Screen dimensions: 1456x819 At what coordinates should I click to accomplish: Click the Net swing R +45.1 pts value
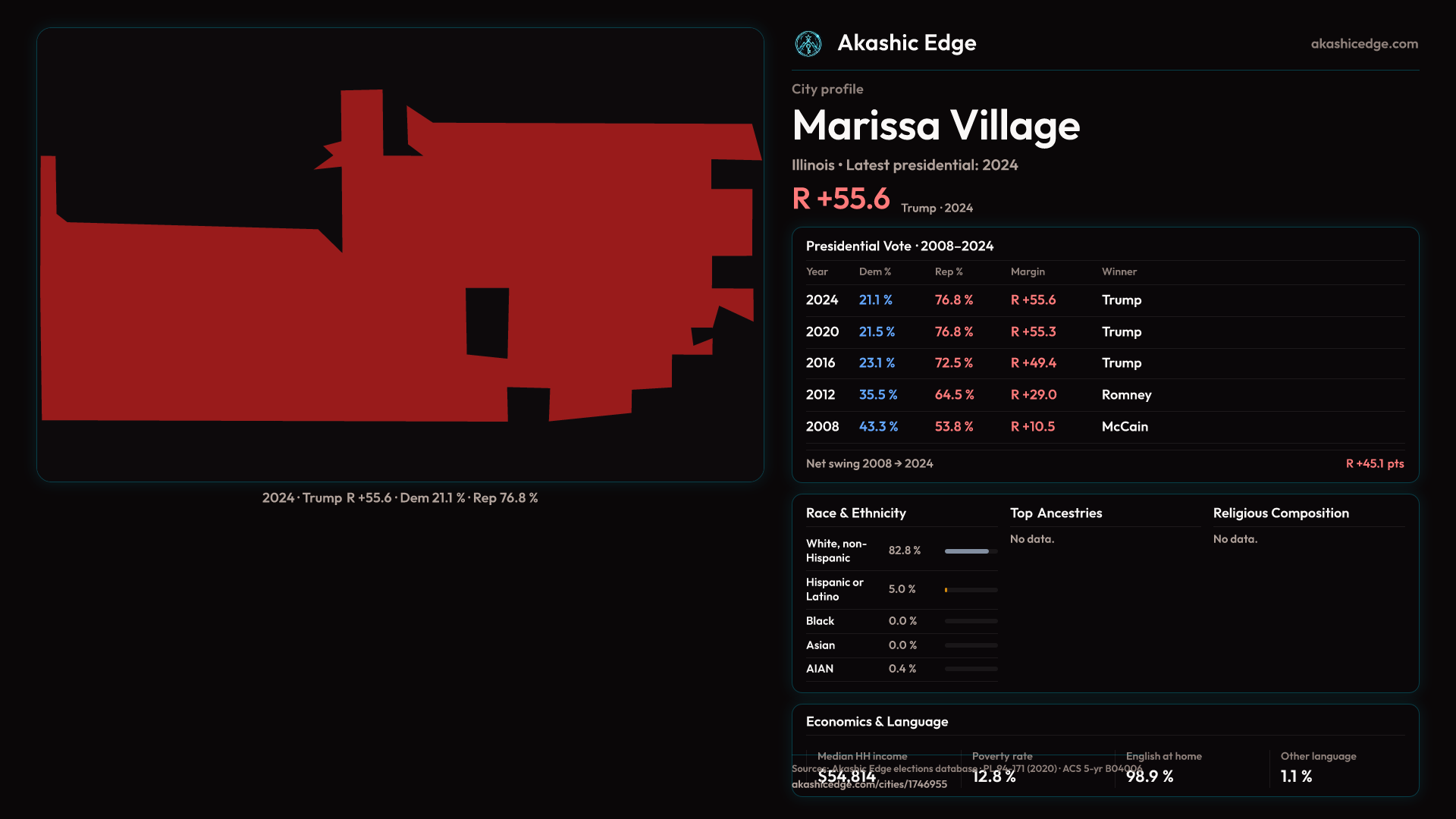tap(1374, 463)
